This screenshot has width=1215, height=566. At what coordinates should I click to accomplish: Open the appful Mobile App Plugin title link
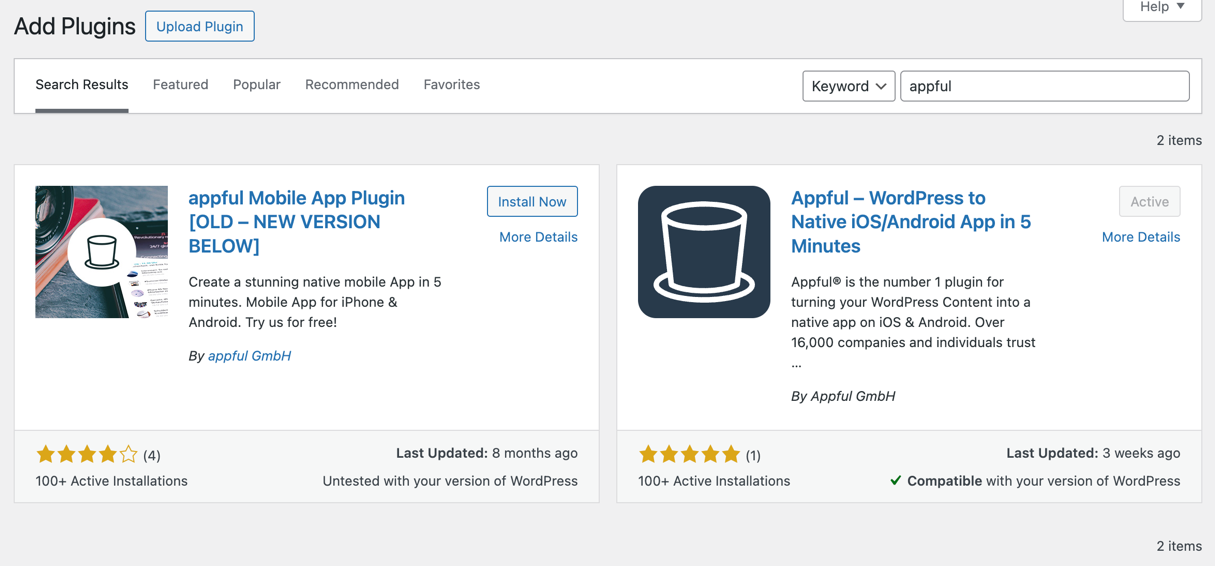[296, 221]
